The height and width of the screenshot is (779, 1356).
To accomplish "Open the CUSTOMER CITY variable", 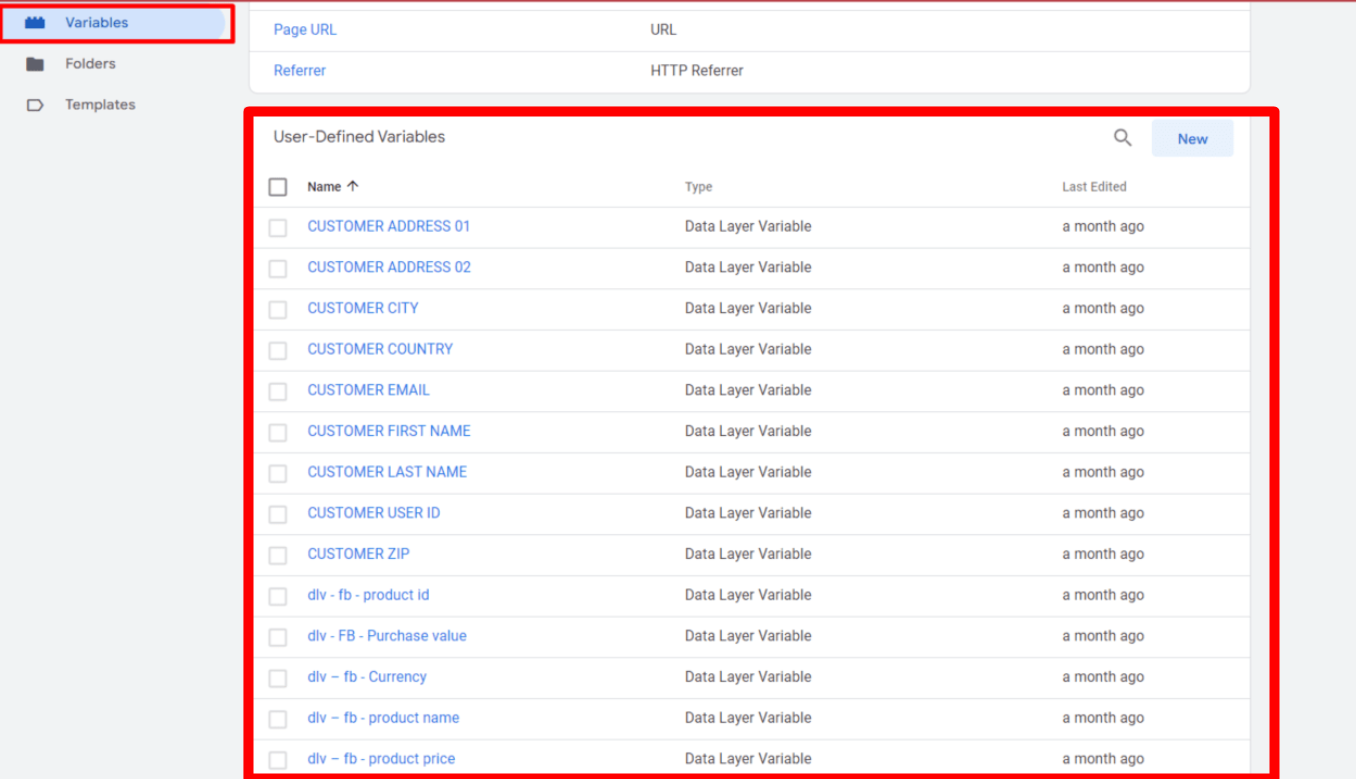I will 363,308.
